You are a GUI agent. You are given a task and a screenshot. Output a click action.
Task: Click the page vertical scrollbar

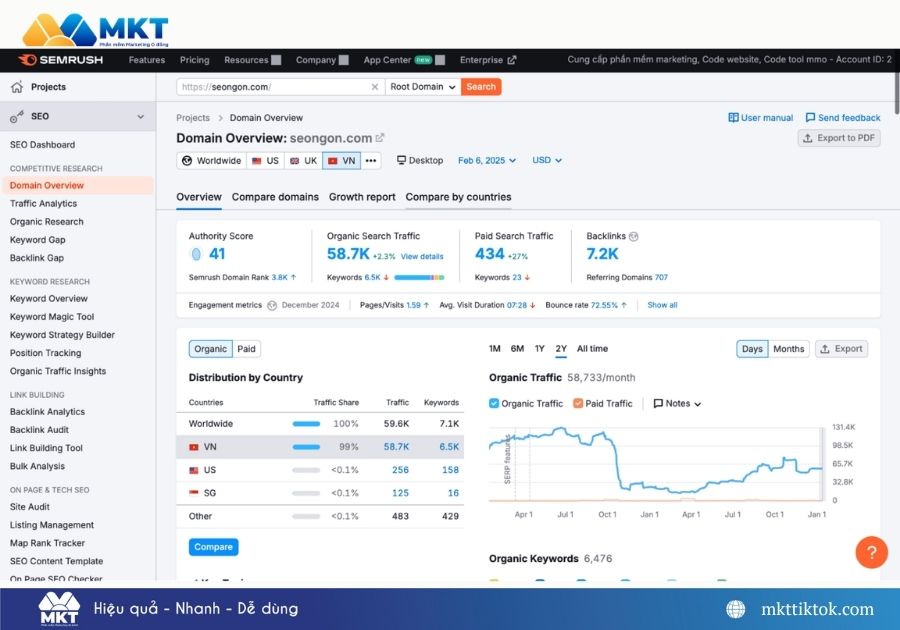coord(896,92)
